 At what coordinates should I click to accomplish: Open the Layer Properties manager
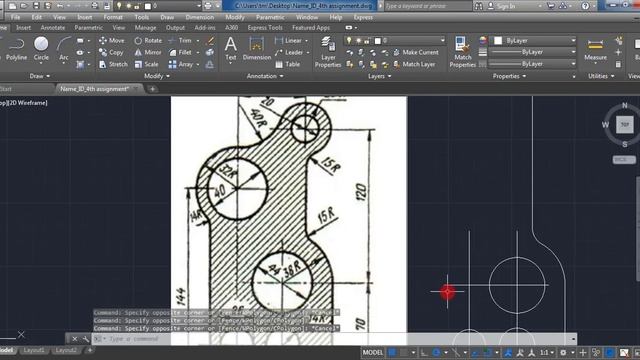click(x=328, y=52)
